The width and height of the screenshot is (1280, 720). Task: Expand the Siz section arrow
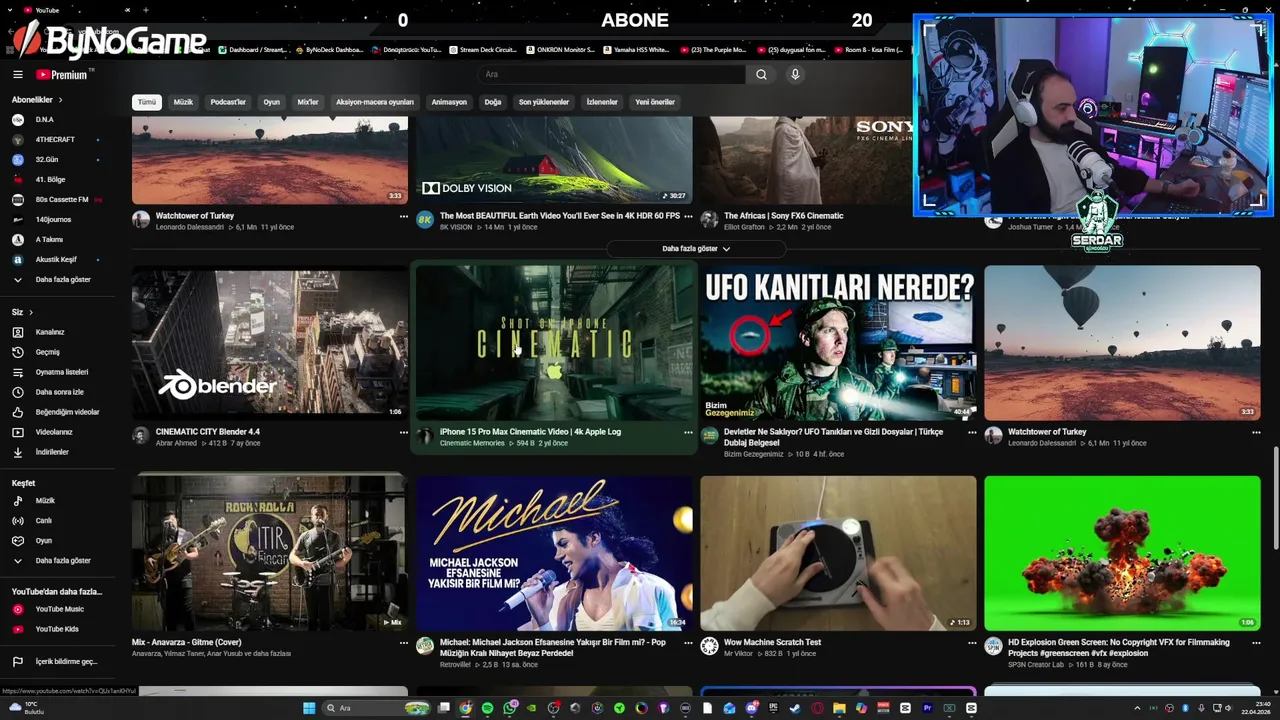pyautogui.click(x=31, y=312)
